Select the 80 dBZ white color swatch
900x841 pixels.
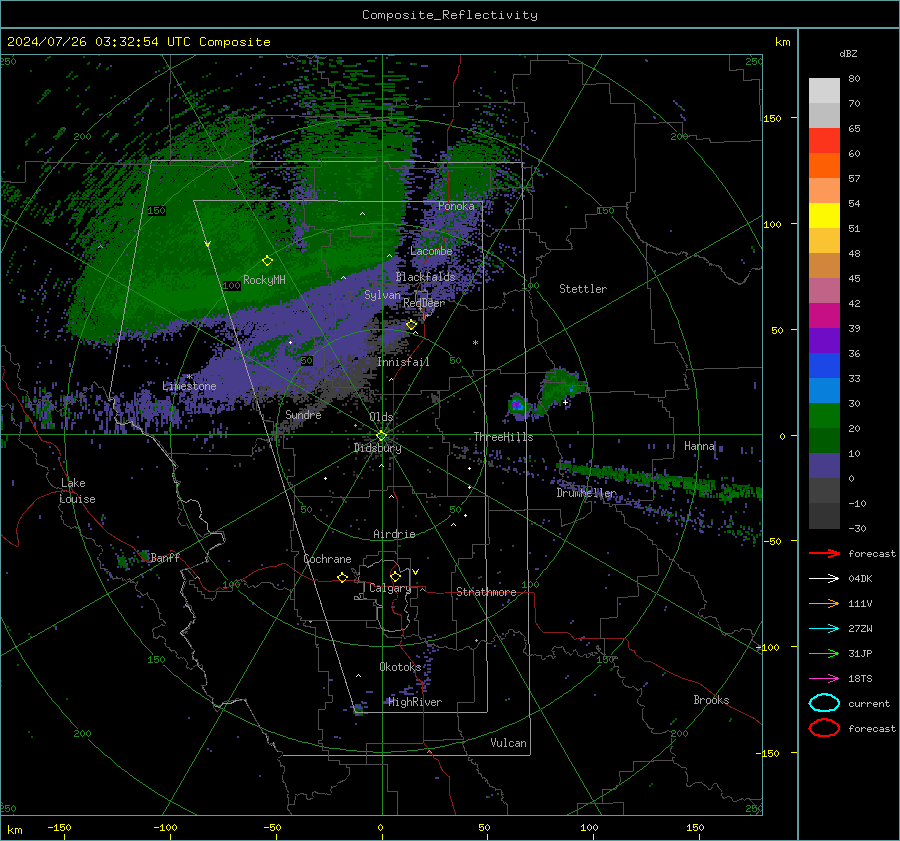[x=824, y=90]
